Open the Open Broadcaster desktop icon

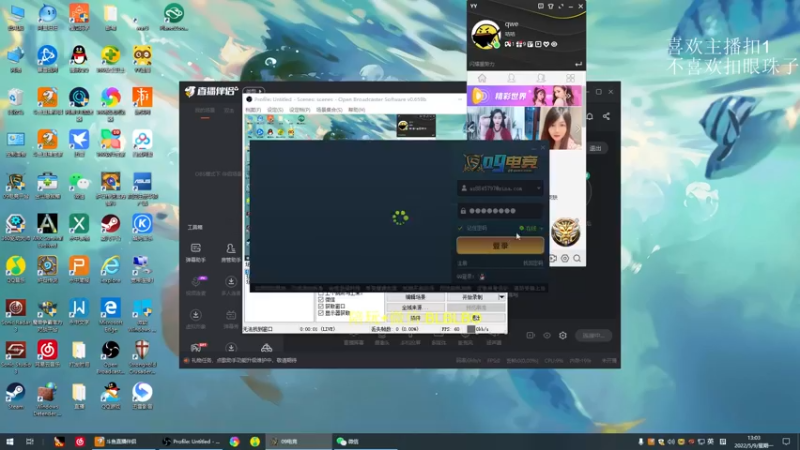111,357
